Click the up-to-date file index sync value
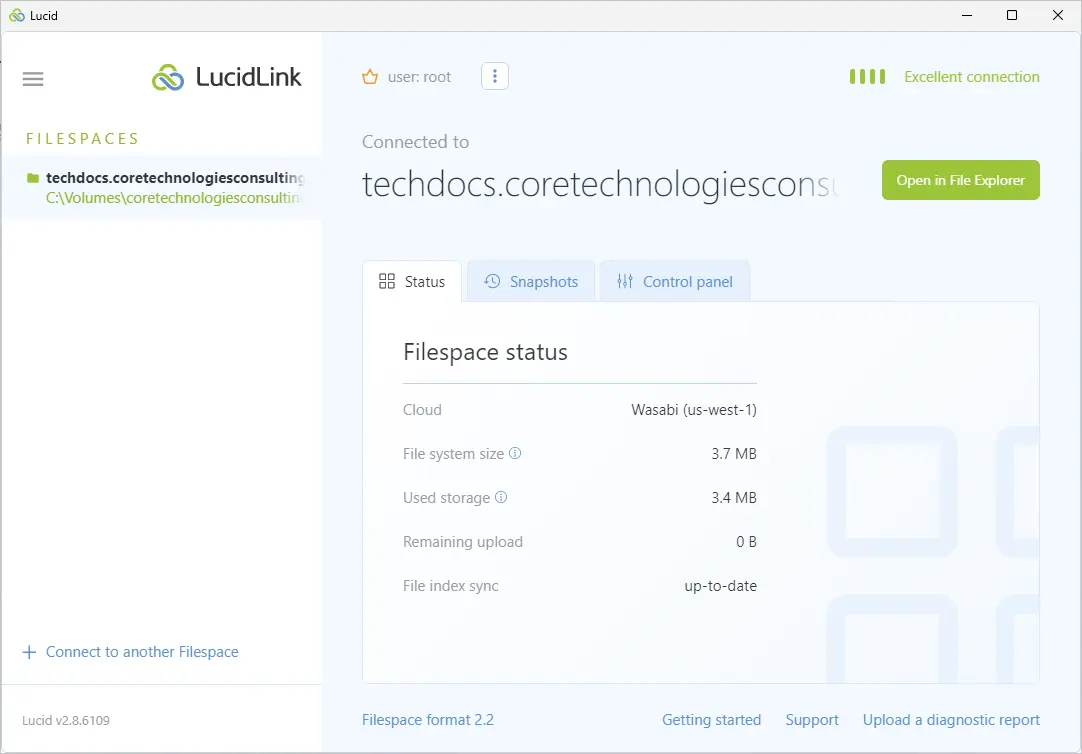1082x754 pixels. point(720,586)
